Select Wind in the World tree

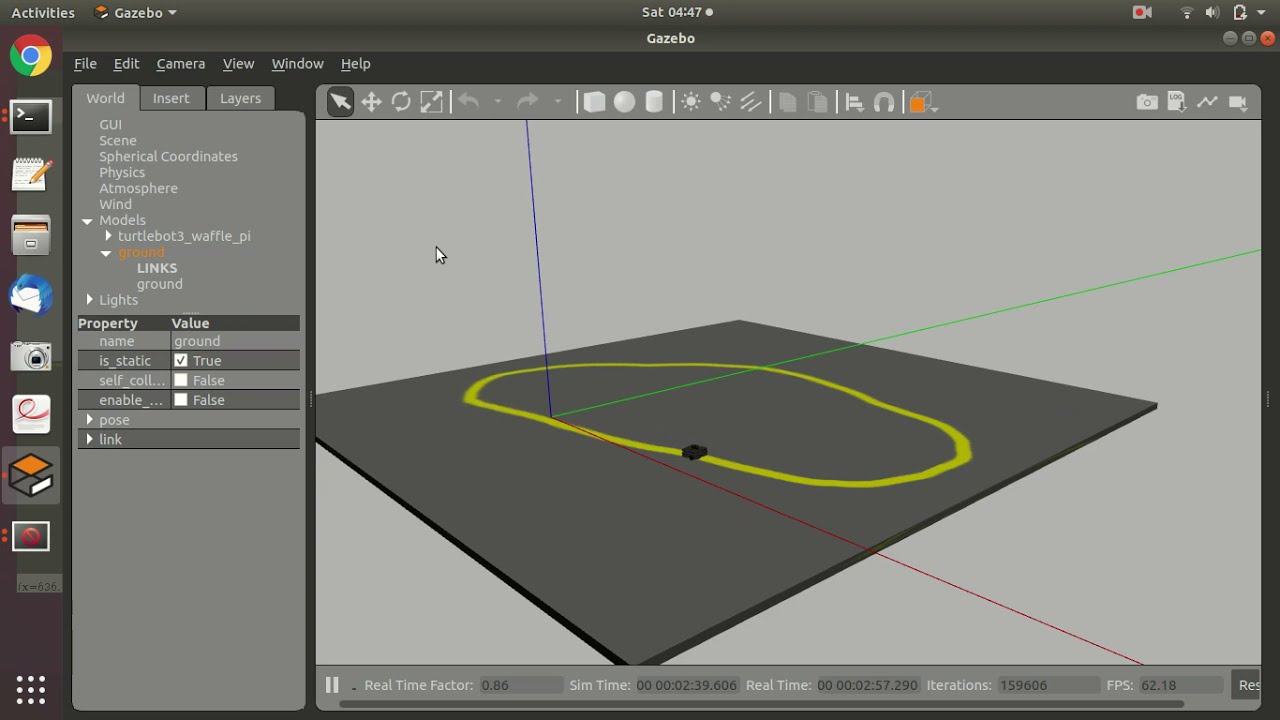115,204
